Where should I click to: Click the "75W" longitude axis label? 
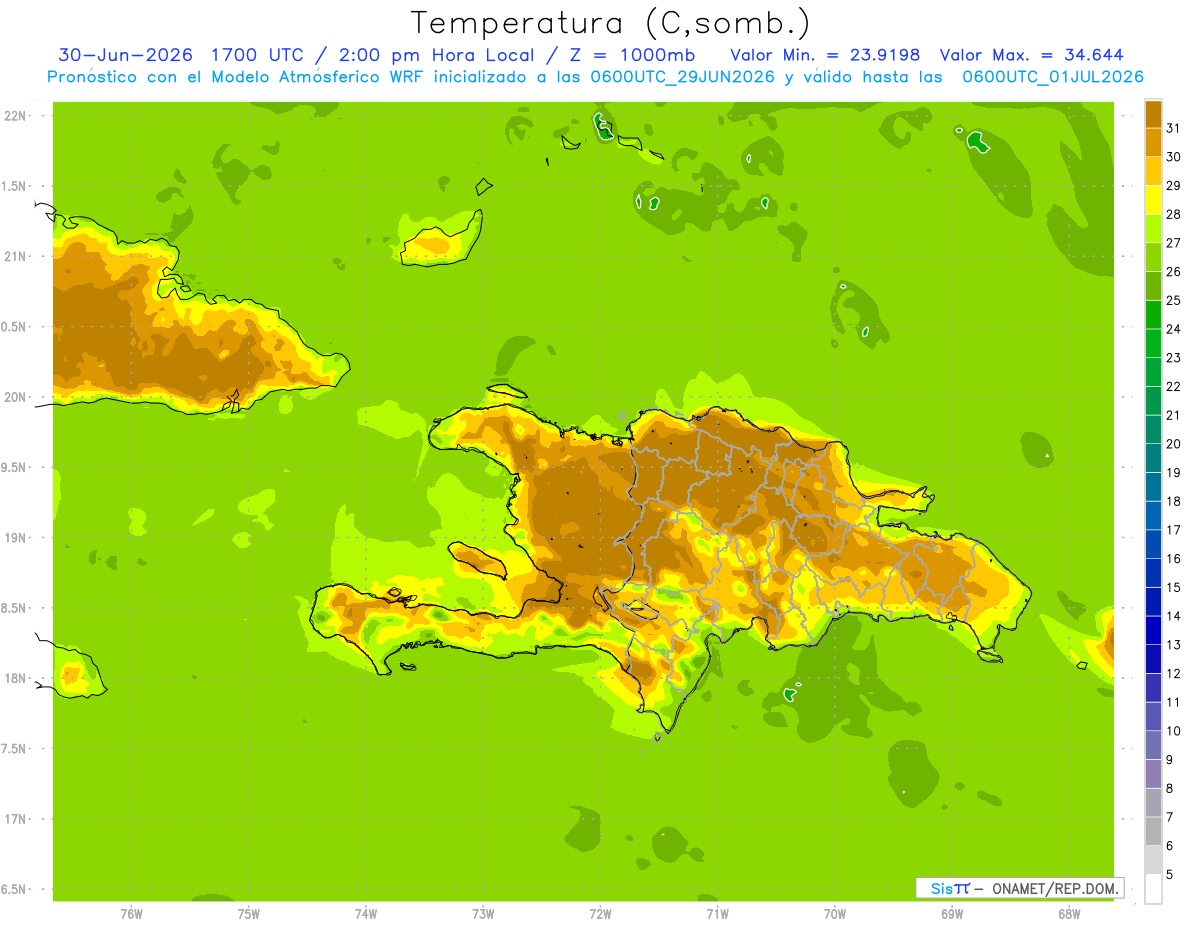click(x=249, y=914)
